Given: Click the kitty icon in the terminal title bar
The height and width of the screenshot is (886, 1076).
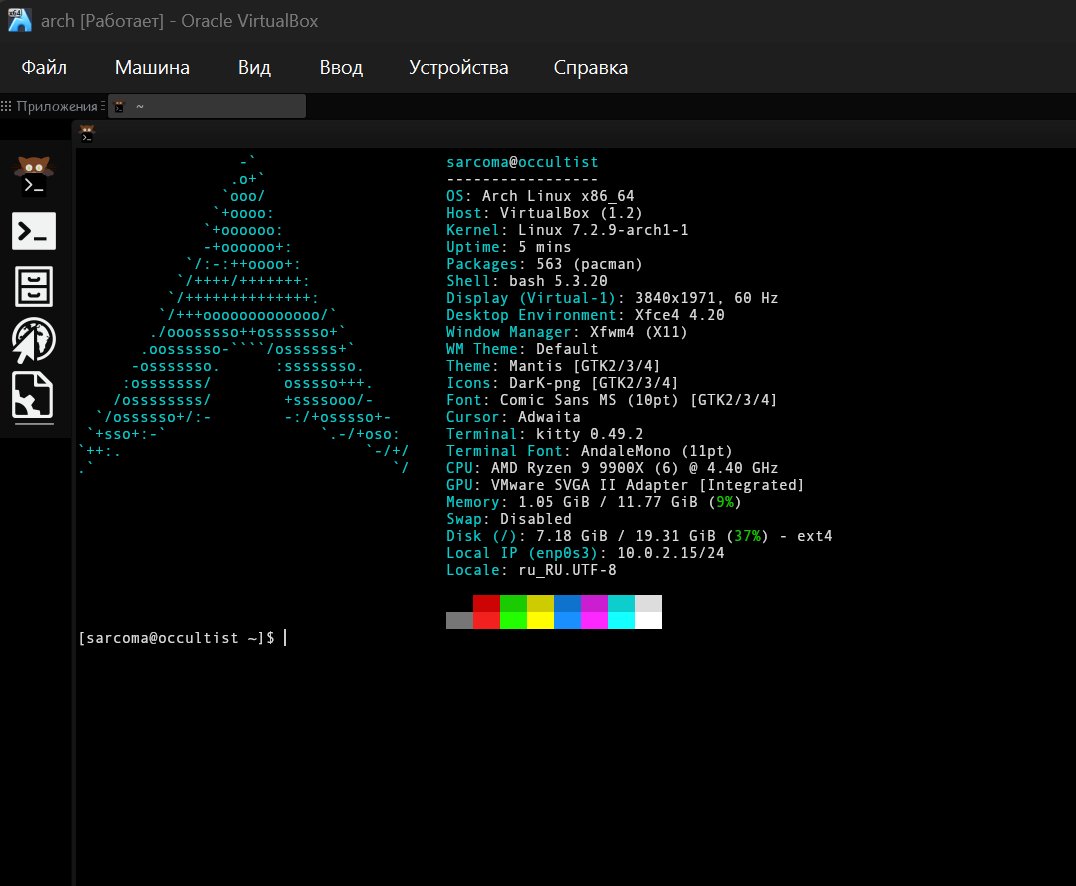Looking at the screenshot, I should point(87,133).
